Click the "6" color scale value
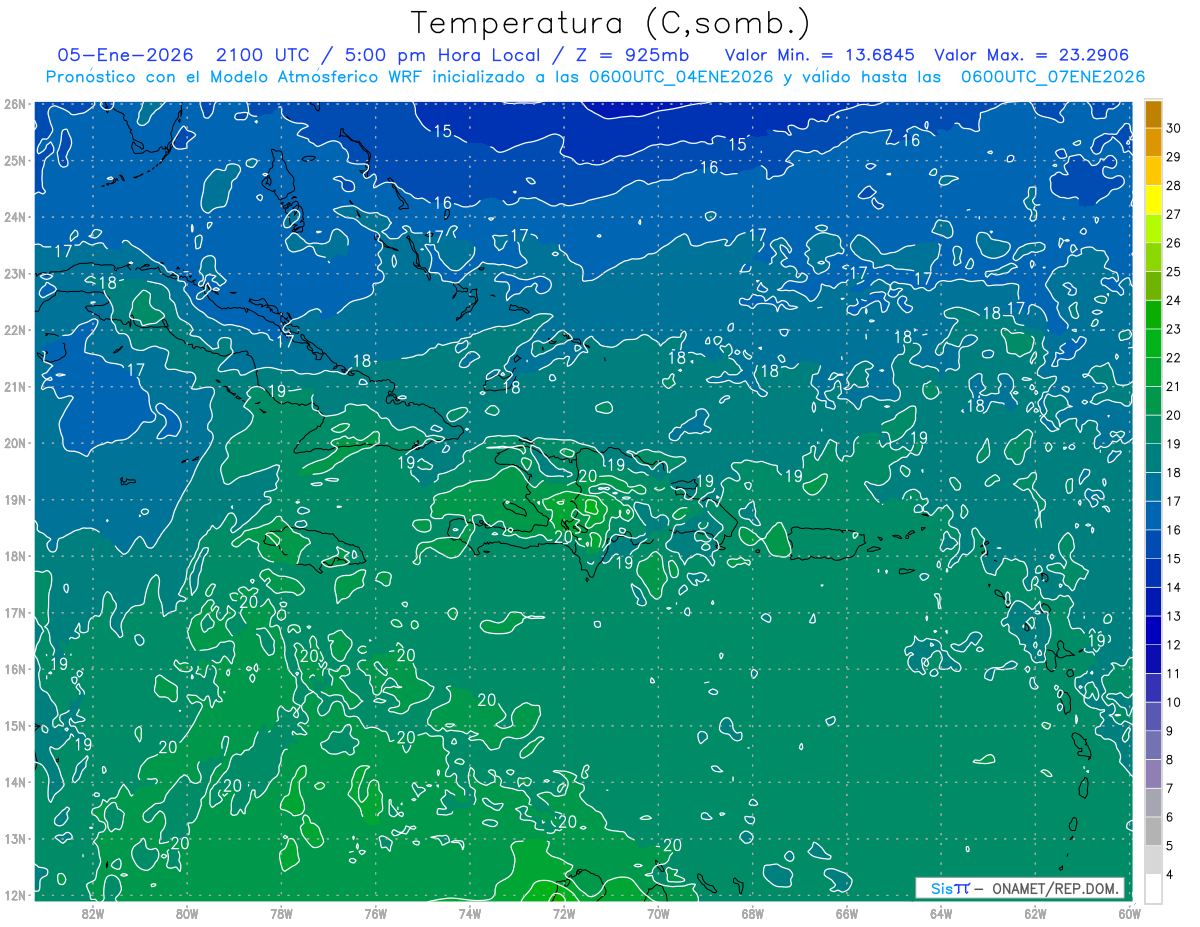The image size is (1200, 927). 1170,817
